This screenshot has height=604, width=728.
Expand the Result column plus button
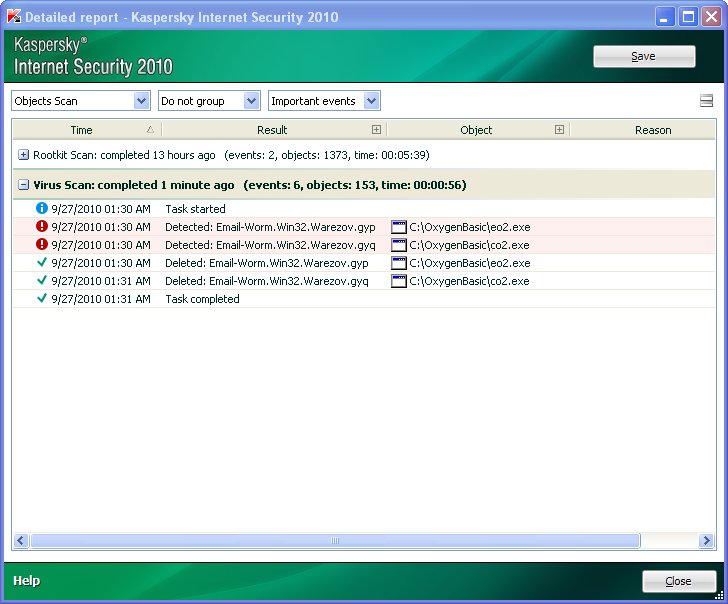click(377, 130)
